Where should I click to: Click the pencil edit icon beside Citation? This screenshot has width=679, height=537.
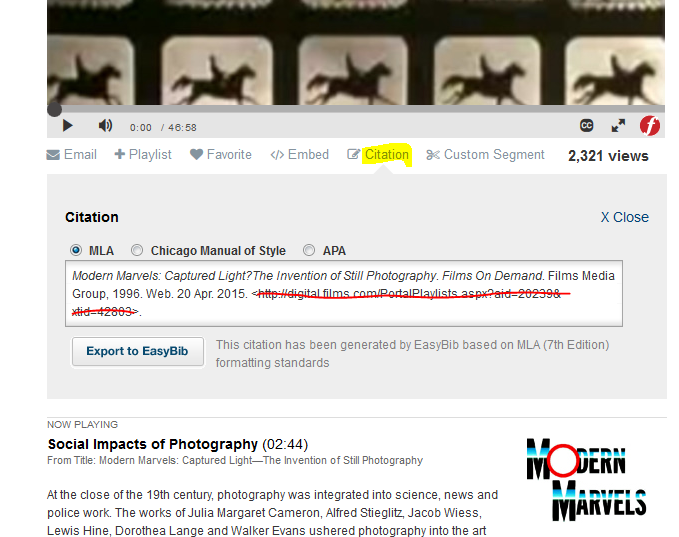point(353,154)
